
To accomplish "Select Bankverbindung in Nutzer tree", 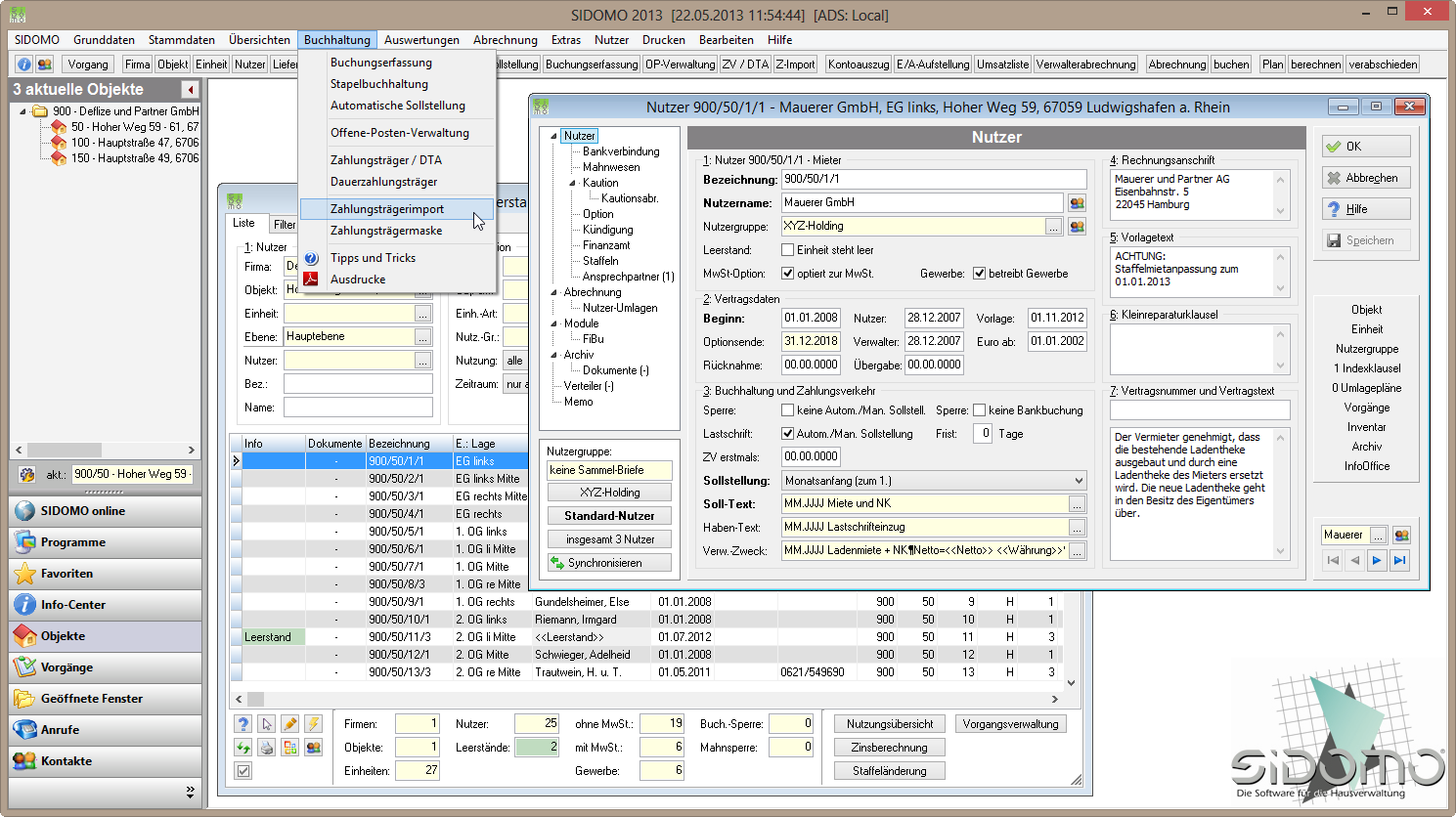I will click(x=621, y=151).
